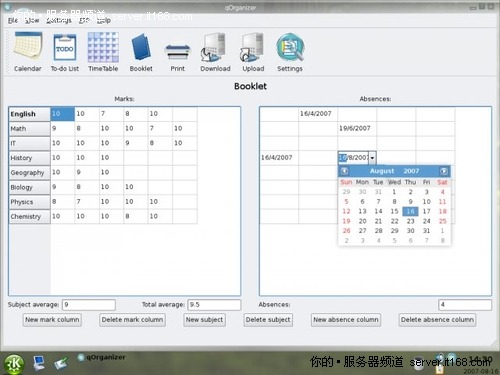Expand the absence date dropdown arrow
This screenshot has height=375, width=500.
pyautogui.click(x=372, y=157)
